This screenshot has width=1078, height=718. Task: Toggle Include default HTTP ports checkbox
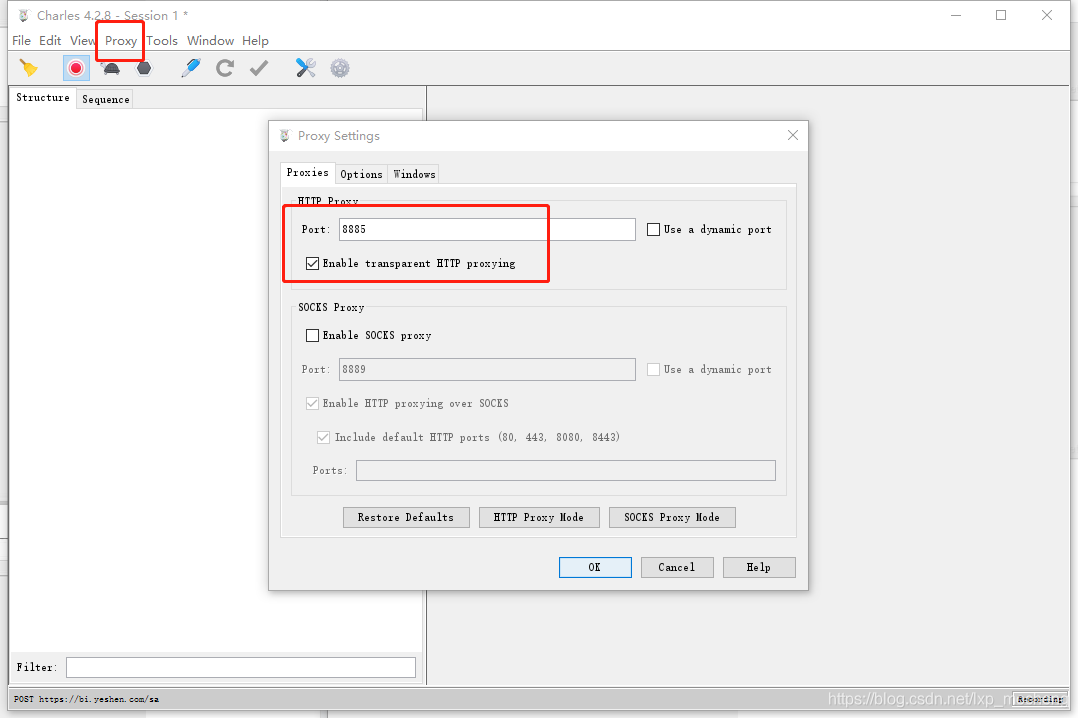pos(323,437)
